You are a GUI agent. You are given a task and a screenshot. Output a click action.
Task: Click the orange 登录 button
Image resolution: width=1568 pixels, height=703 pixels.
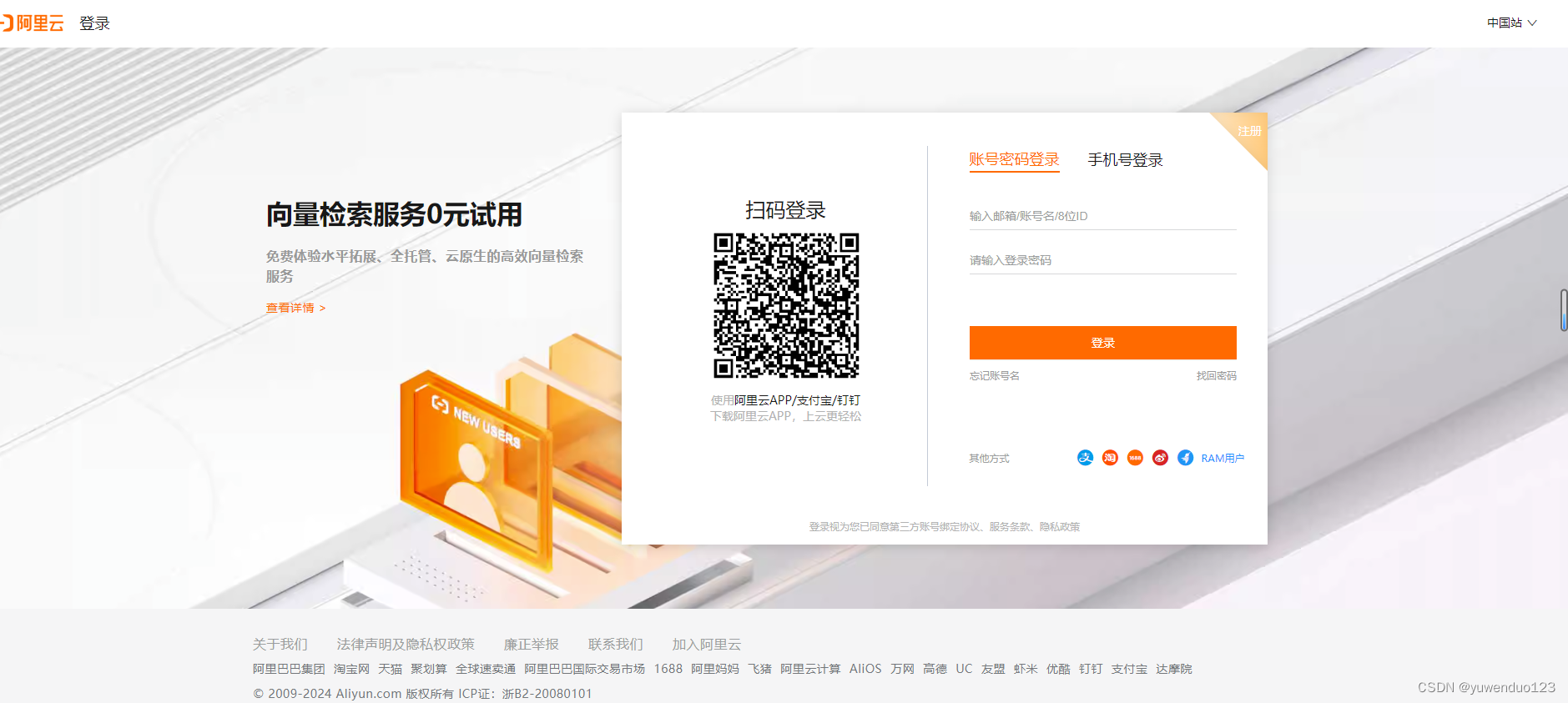coord(1102,343)
